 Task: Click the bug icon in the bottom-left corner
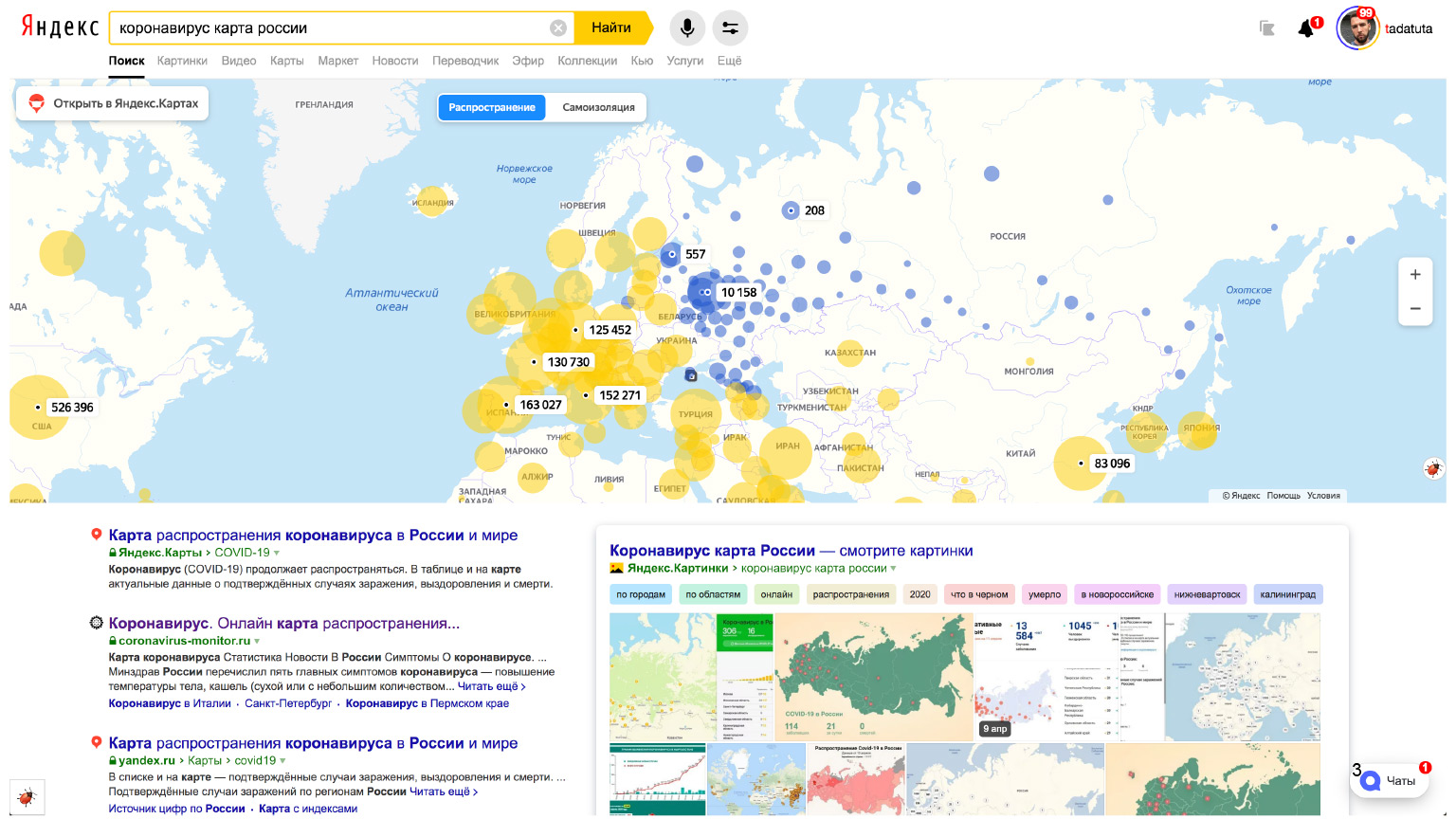pyautogui.click(x=27, y=797)
